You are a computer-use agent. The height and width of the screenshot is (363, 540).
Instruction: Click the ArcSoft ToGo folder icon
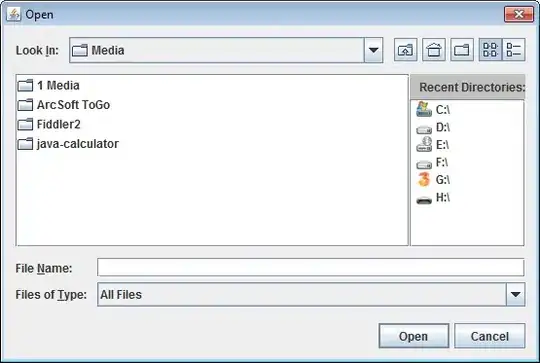[x=25, y=105]
